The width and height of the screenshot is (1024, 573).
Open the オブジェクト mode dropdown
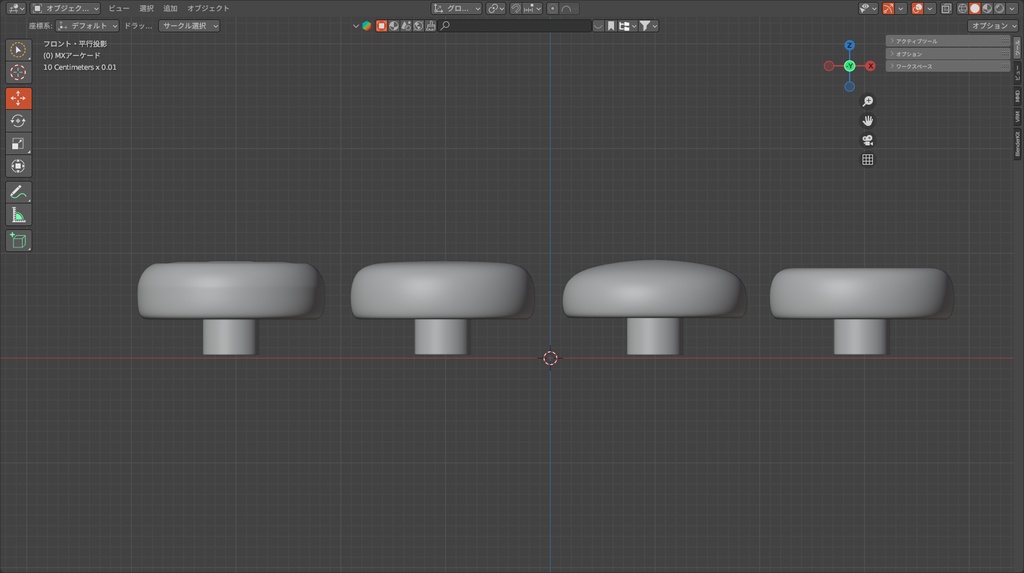pyautogui.click(x=65, y=8)
